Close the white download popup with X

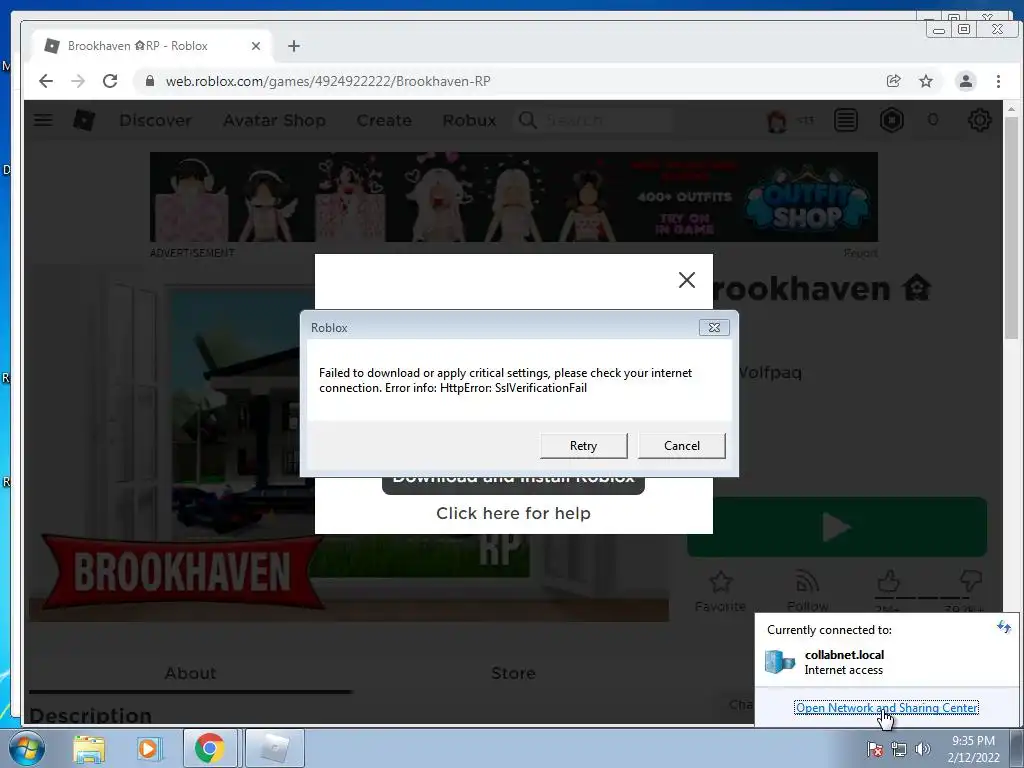(x=686, y=280)
